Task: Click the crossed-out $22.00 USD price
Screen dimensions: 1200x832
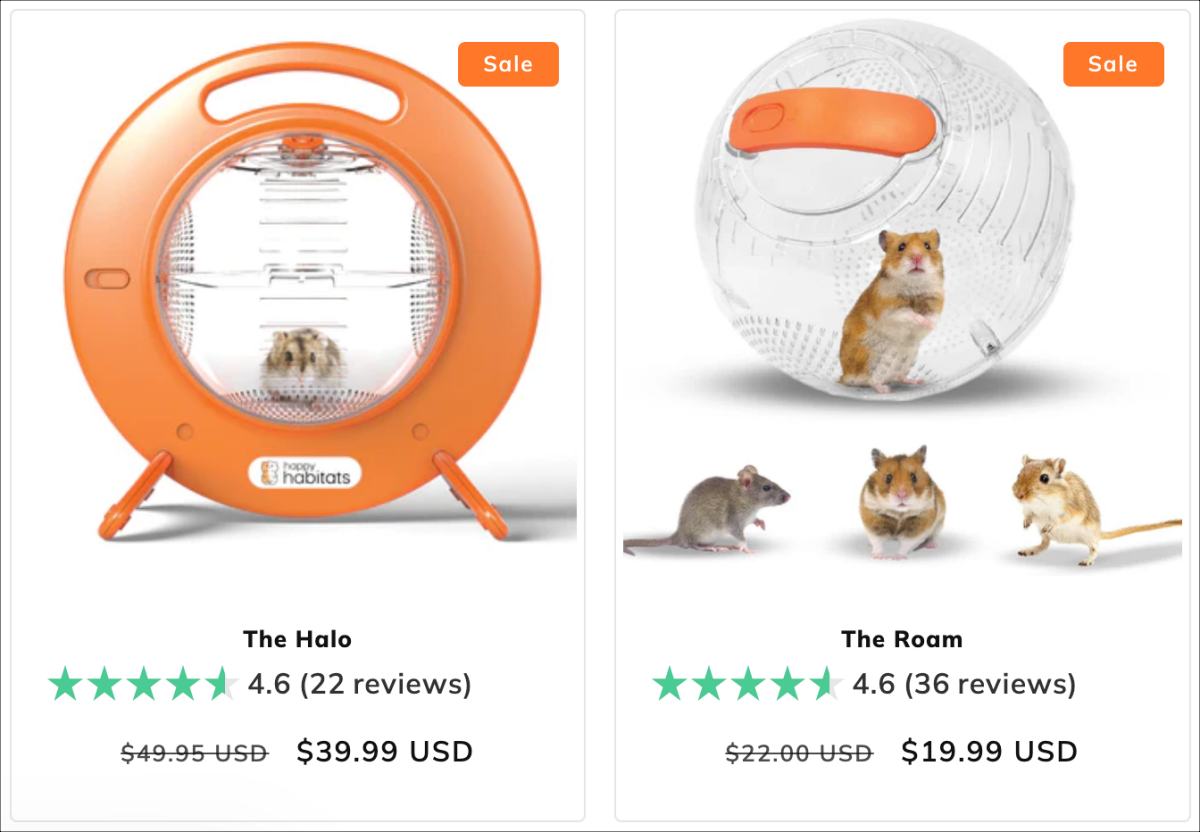Action: (799, 752)
